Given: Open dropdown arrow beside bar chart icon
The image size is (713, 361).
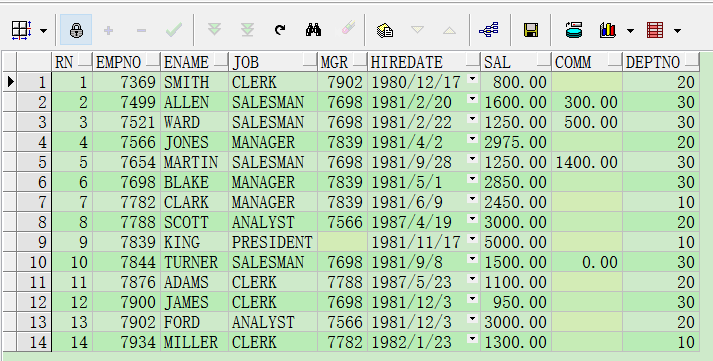Looking at the screenshot, I should [630, 31].
